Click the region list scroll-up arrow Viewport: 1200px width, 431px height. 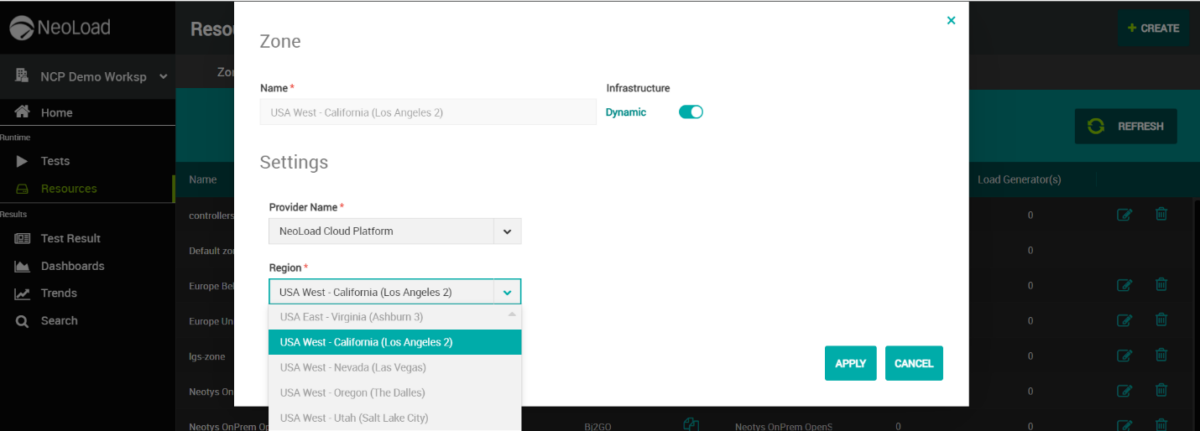pyautogui.click(x=513, y=314)
